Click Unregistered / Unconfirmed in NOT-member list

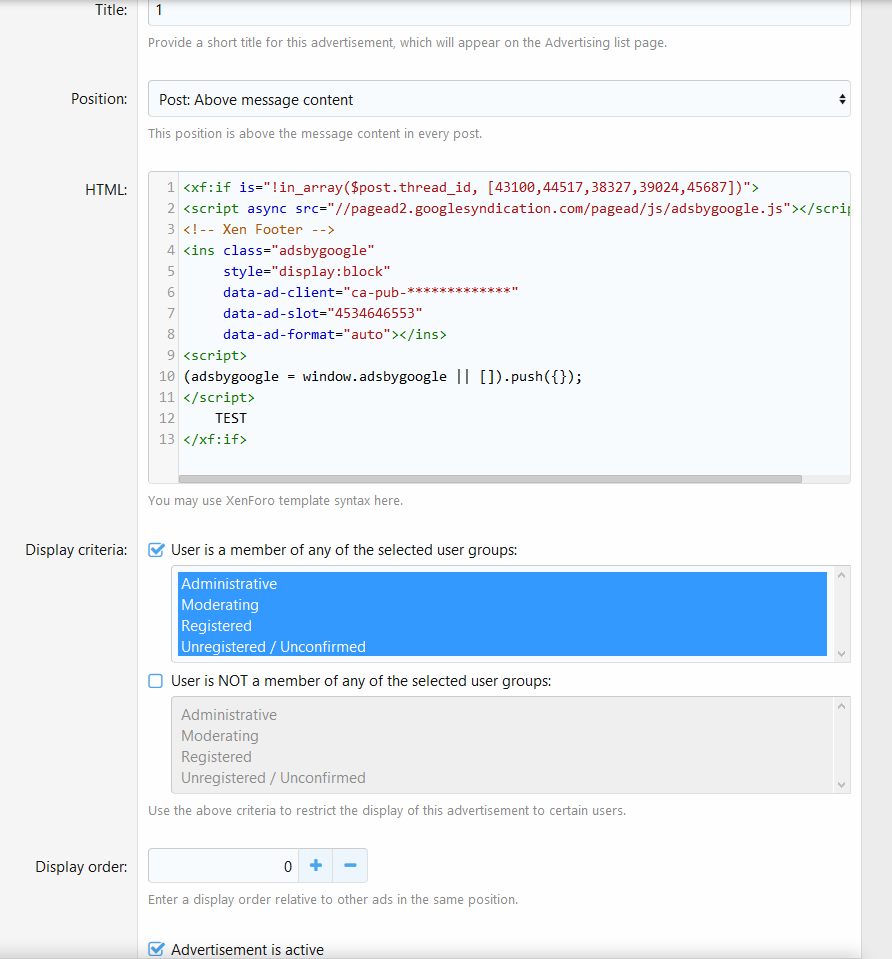point(502,777)
